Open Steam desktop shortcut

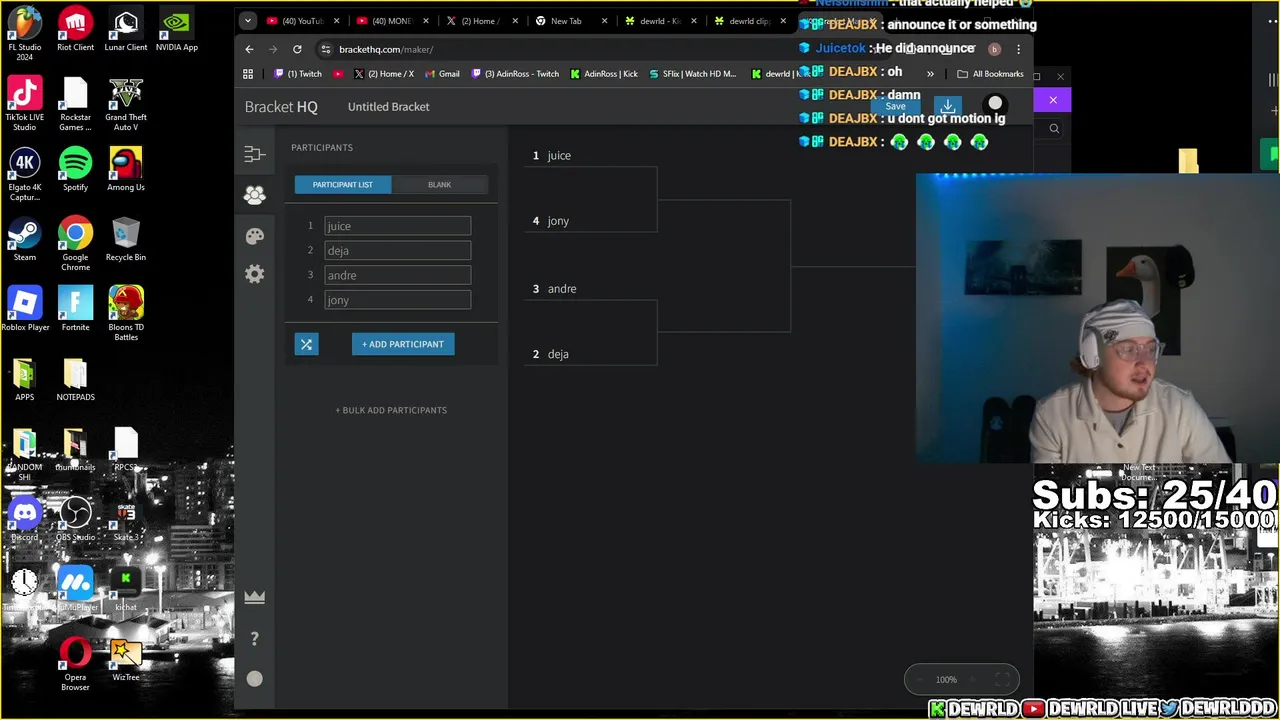pyautogui.click(x=25, y=239)
